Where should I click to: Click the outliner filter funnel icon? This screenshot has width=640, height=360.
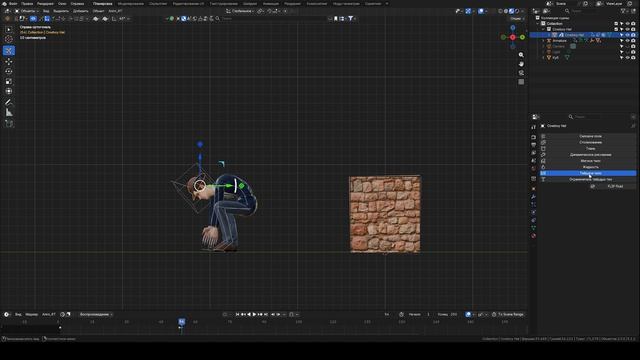click(x=623, y=11)
